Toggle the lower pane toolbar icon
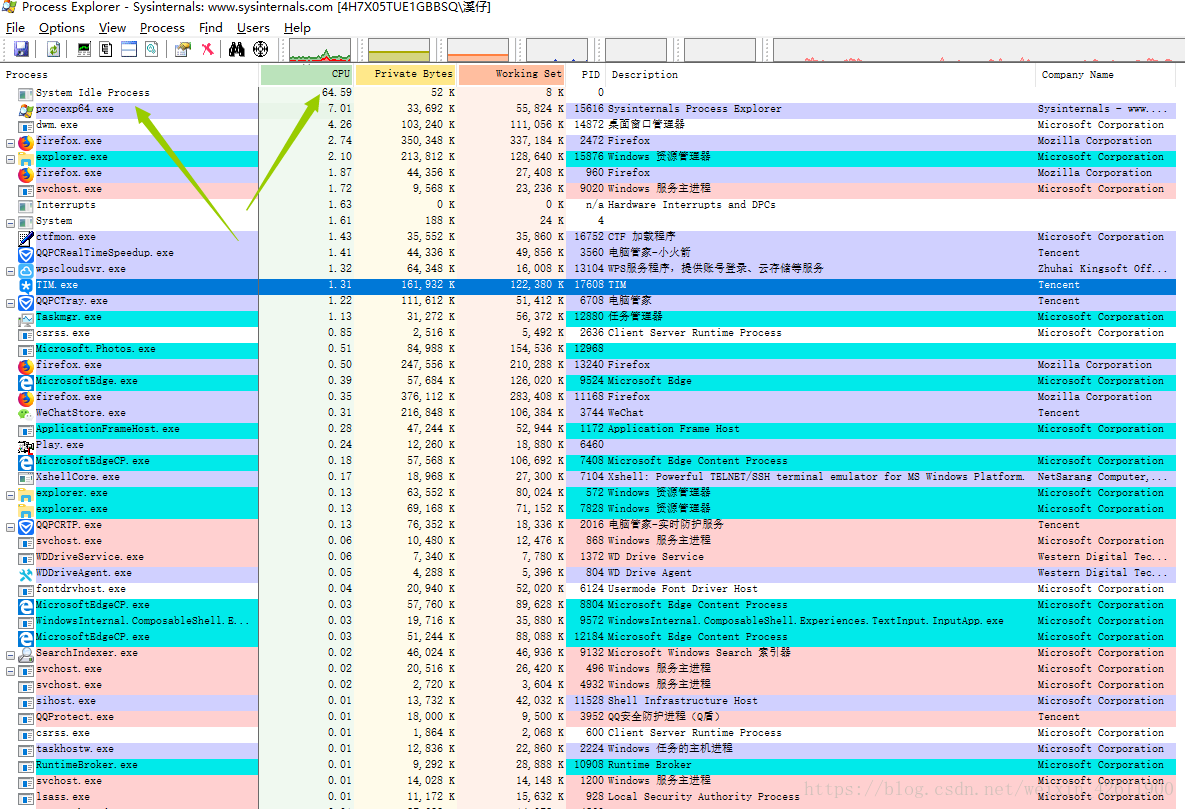 point(129,49)
